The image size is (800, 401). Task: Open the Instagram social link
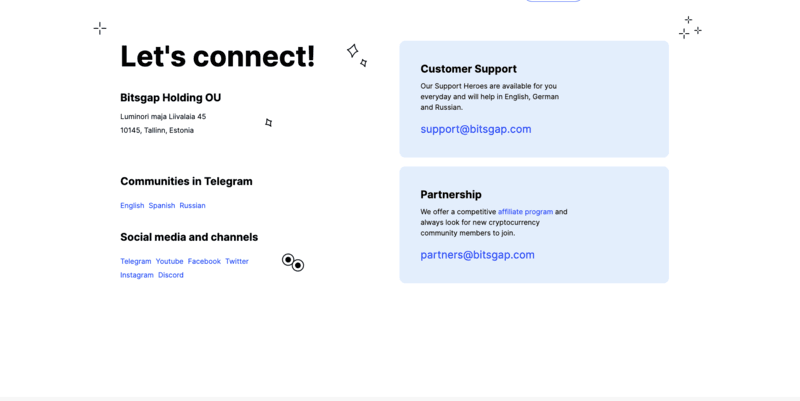coord(137,275)
